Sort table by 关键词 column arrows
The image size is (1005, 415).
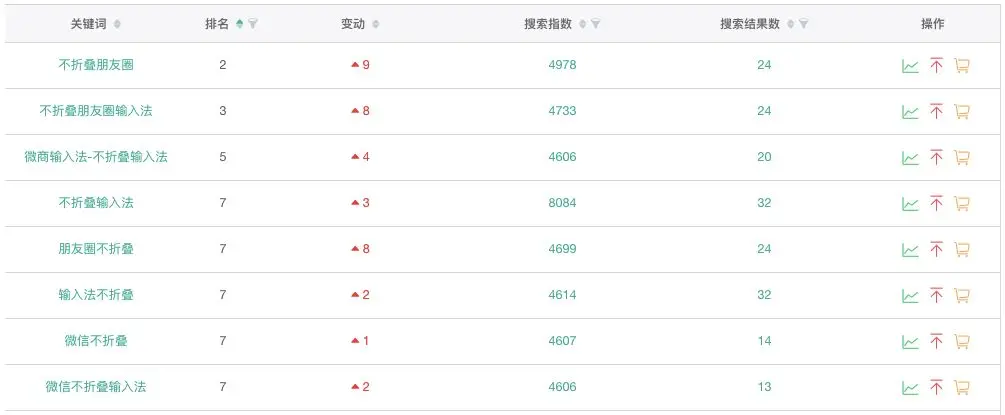pos(117,24)
